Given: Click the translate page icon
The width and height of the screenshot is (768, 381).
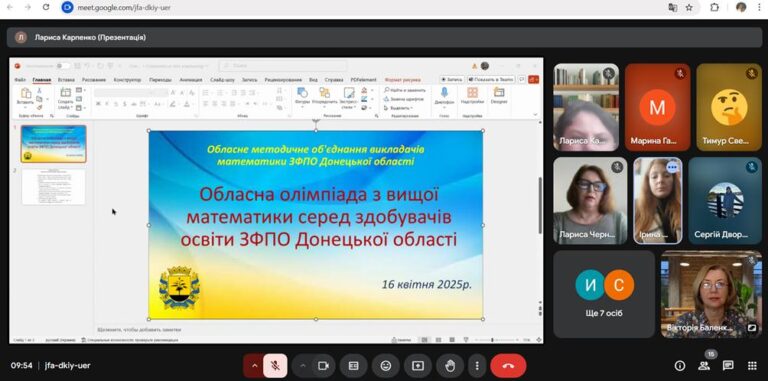Looking at the screenshot, I should [672, 7].
